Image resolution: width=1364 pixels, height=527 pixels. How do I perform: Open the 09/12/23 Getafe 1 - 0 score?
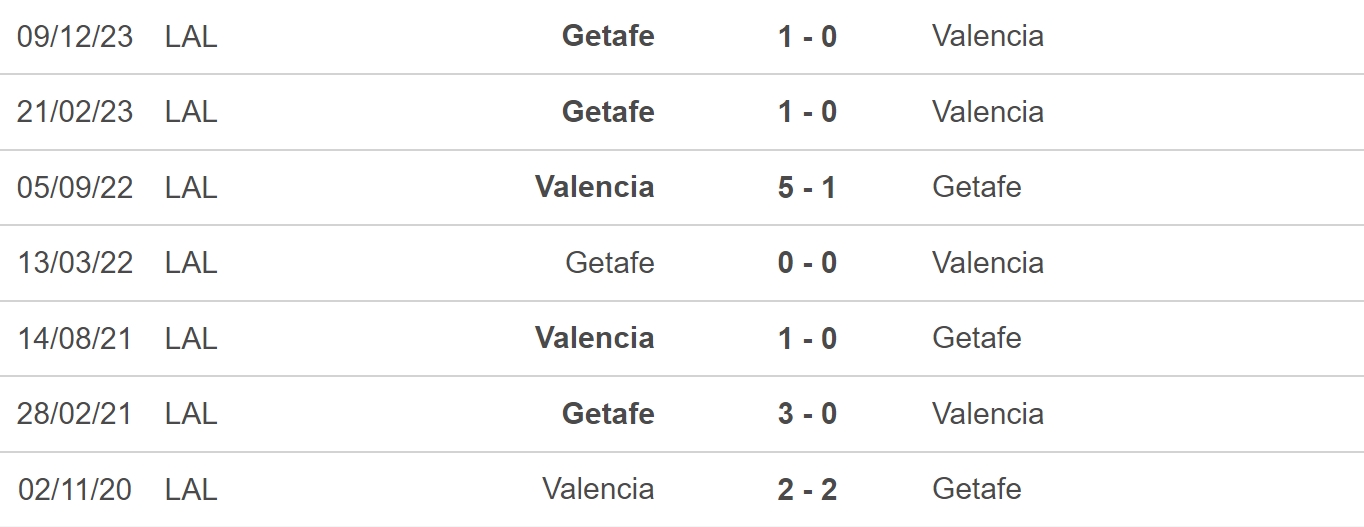pyautogui.click(x=807, y=37)
